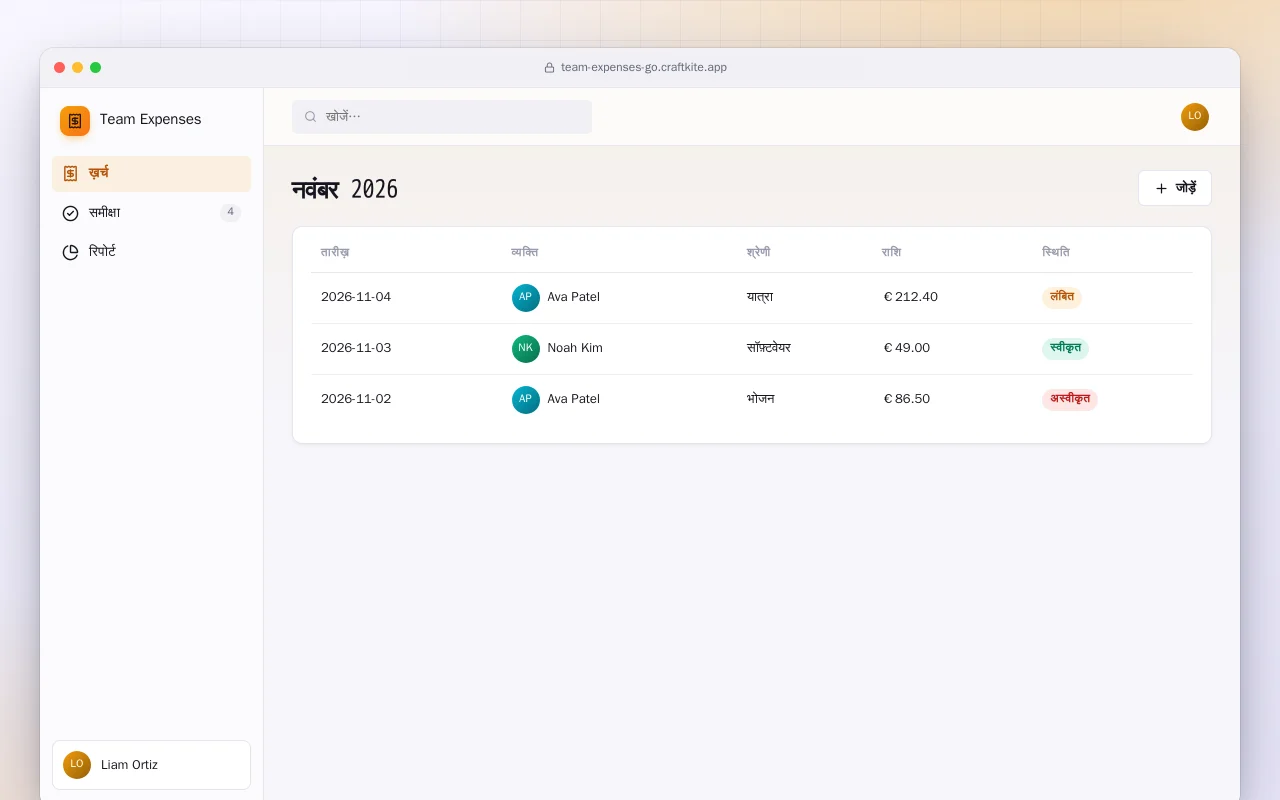Focus the खोजें search field
This screenshot has width=1280, height=800.
pos(442,117)
